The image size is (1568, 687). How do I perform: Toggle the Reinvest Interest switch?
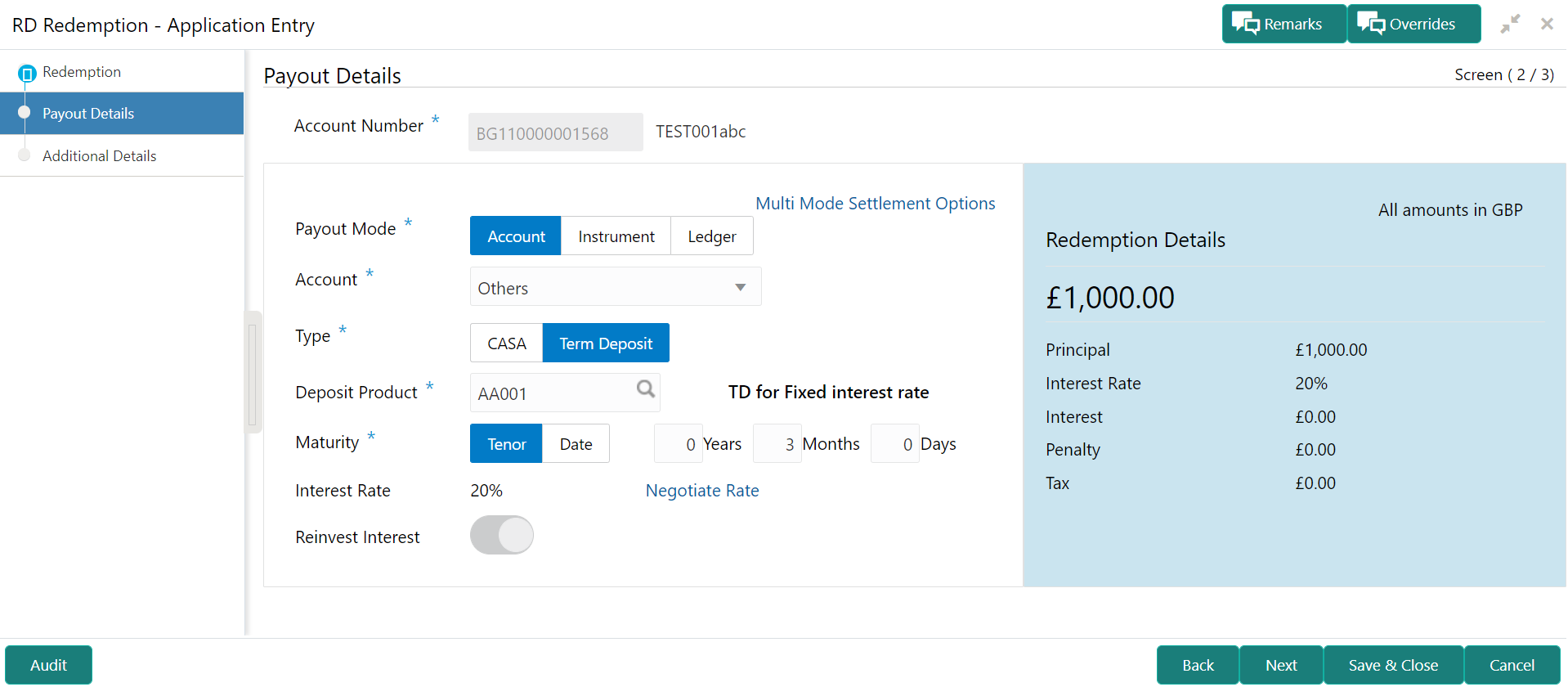(502, 536)
